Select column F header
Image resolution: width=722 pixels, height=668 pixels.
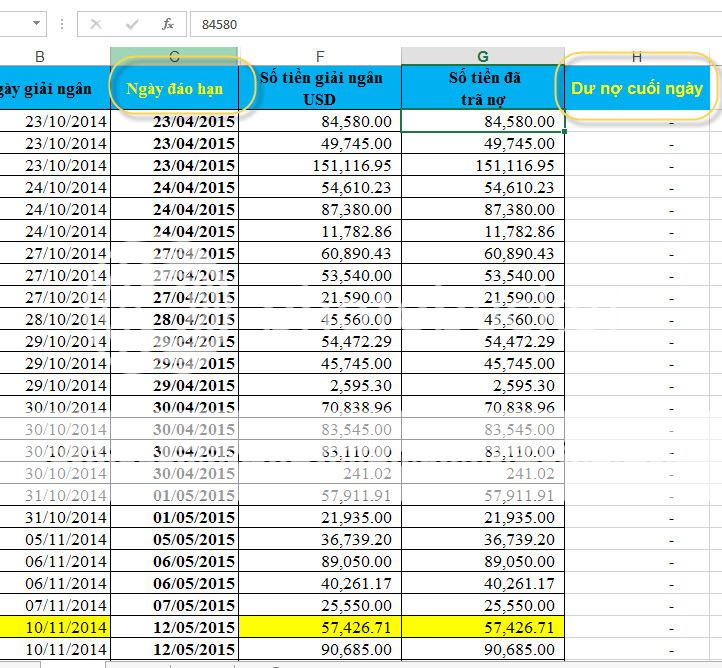[x=320, y=56]
